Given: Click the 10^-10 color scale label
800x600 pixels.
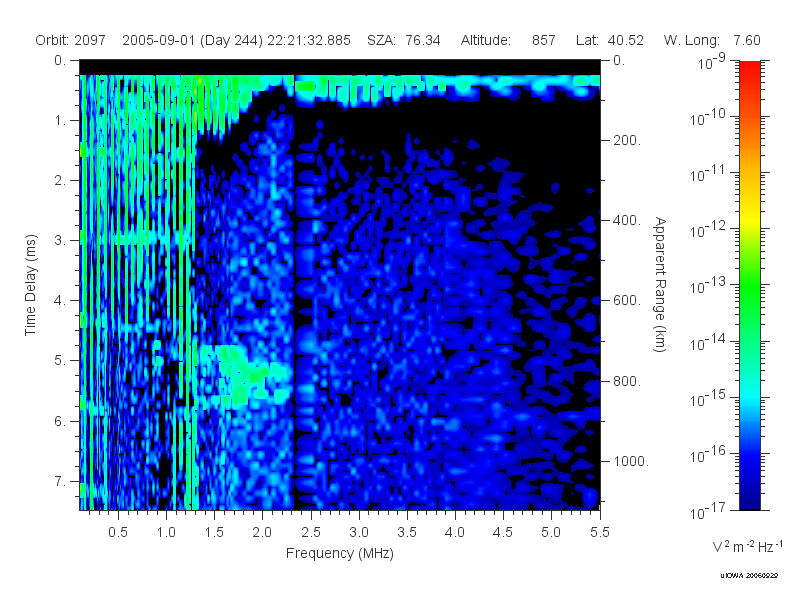Looking at the screenshot, I should (x=708, y=118).
